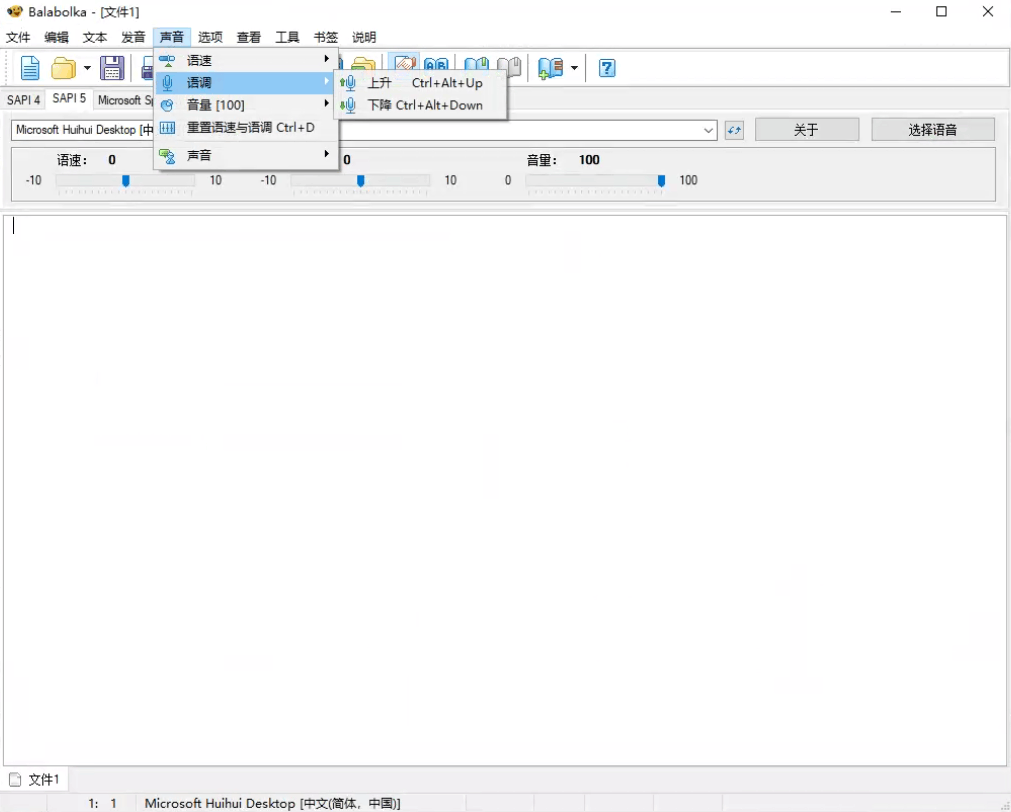
Task: Open the 工具 menu
Action: click(288, 37)
